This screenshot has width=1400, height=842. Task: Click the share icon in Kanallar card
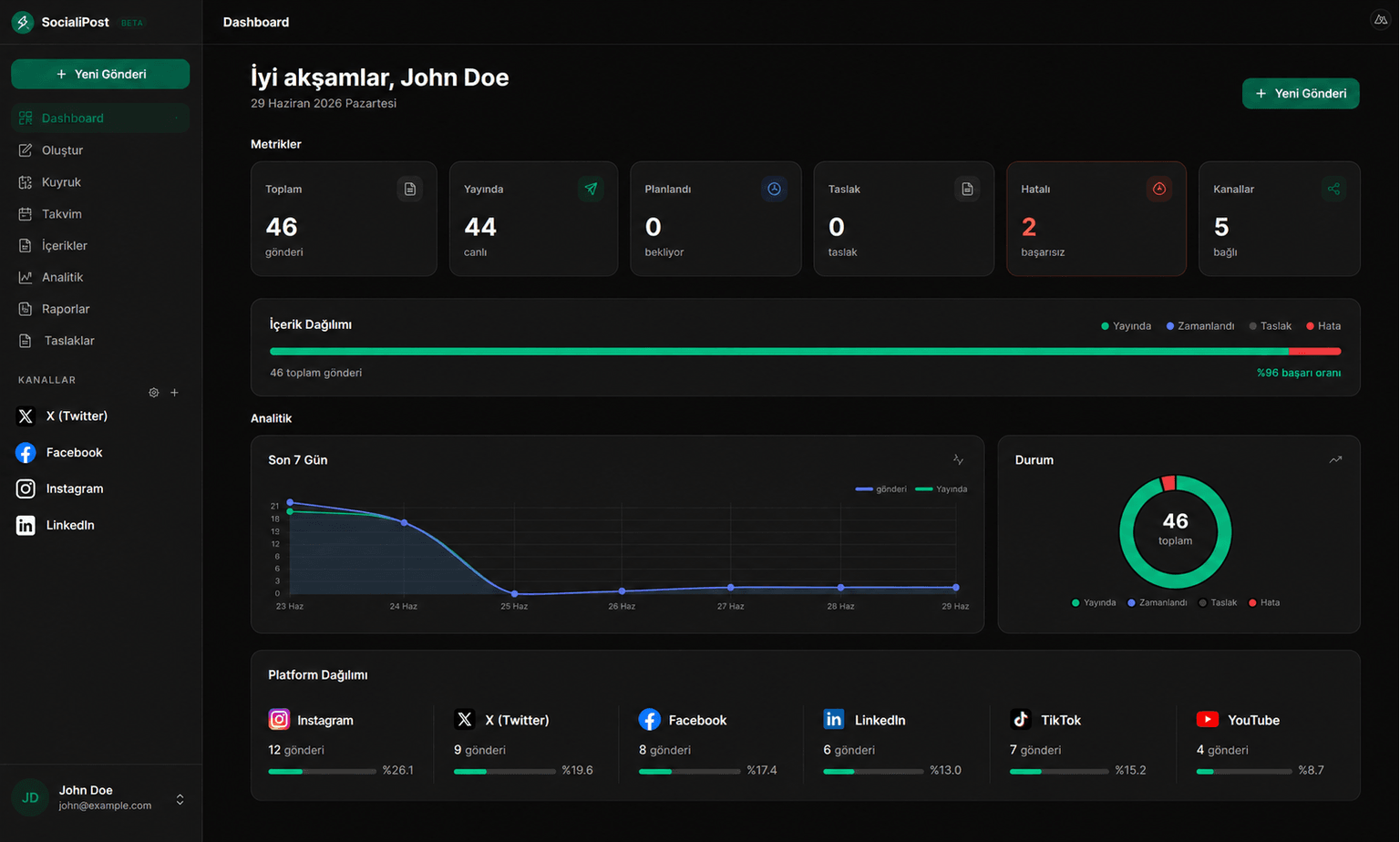[x=1333, y=189]
